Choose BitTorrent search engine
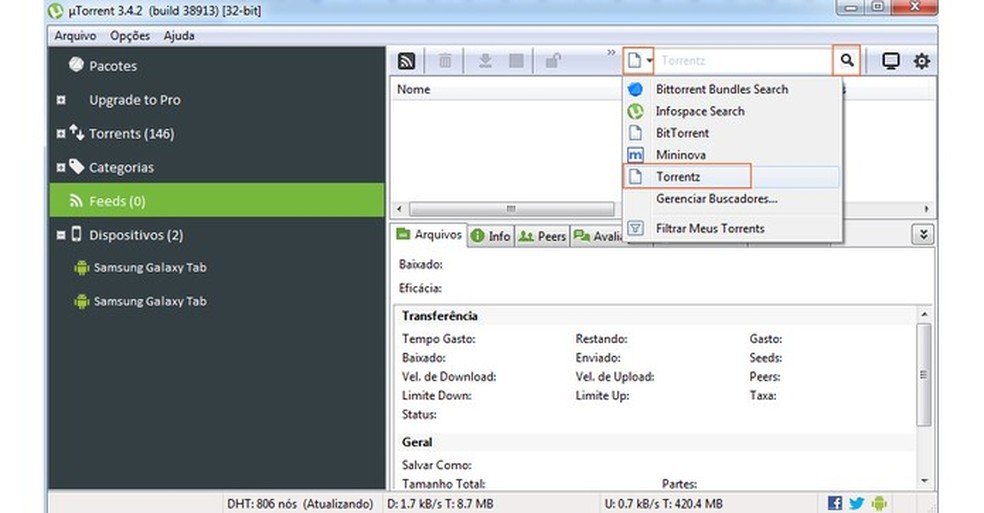This screenshot has height=513, width=984. pyautogui.click(x=733, y=133)
